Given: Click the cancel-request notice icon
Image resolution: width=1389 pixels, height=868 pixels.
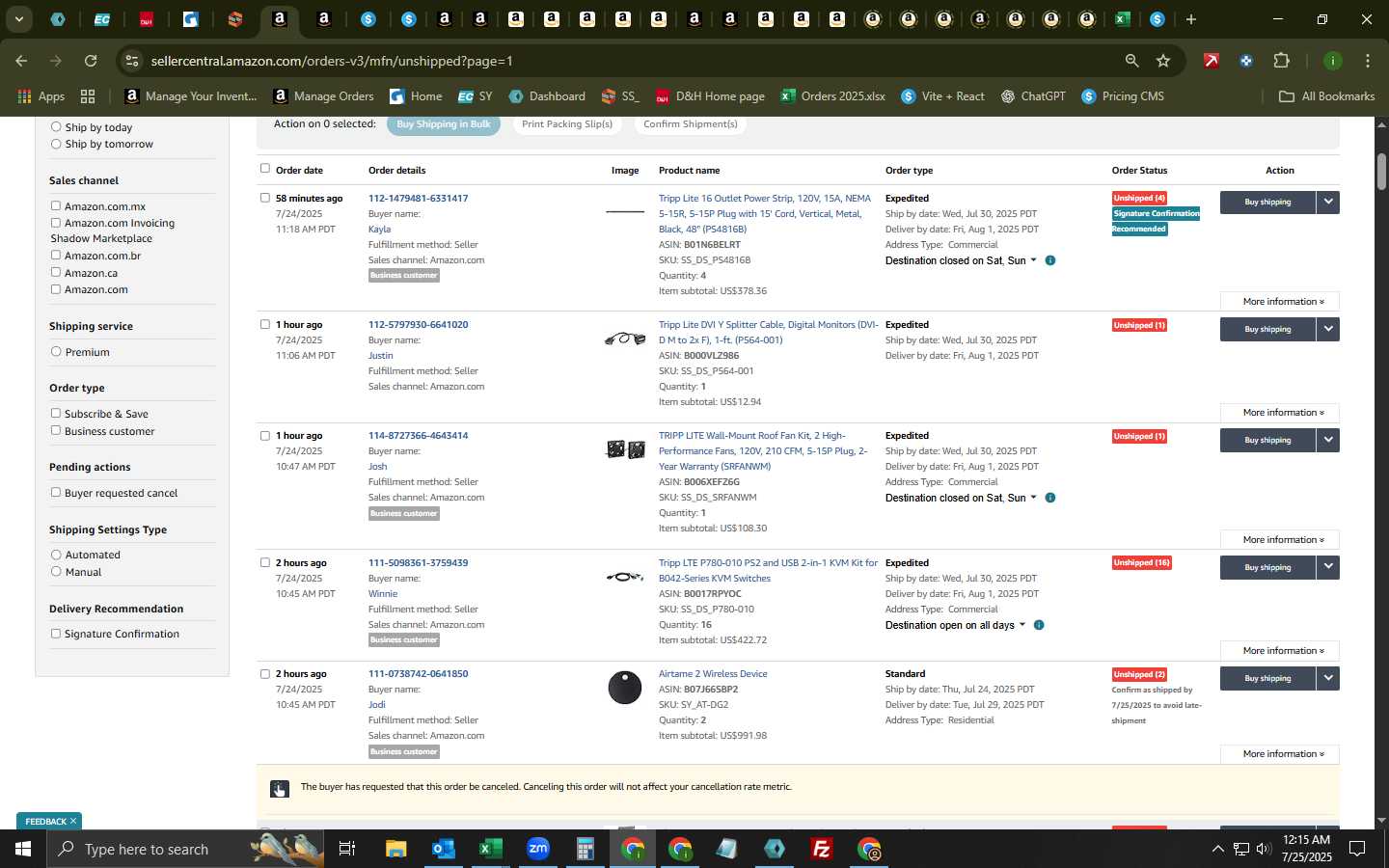Looking at the screenshot, I should pyautogui.click(x=279, y=789).
